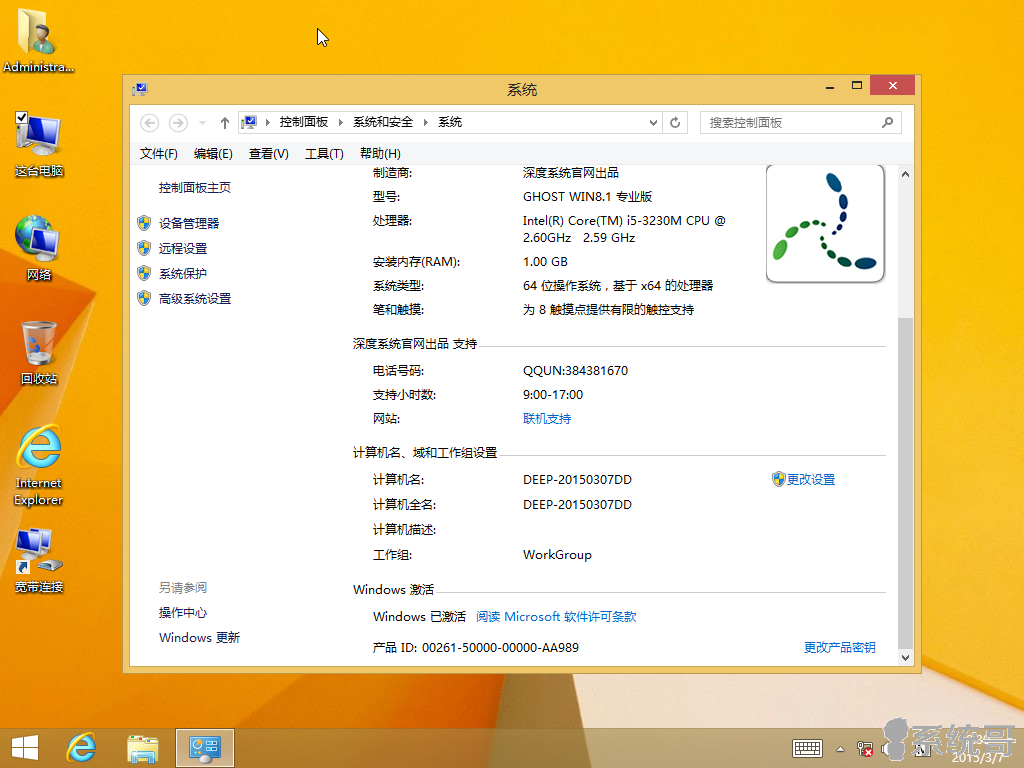Go back using the Back arrow button
Screen dimensions: 1024x768
pos(149,123)
